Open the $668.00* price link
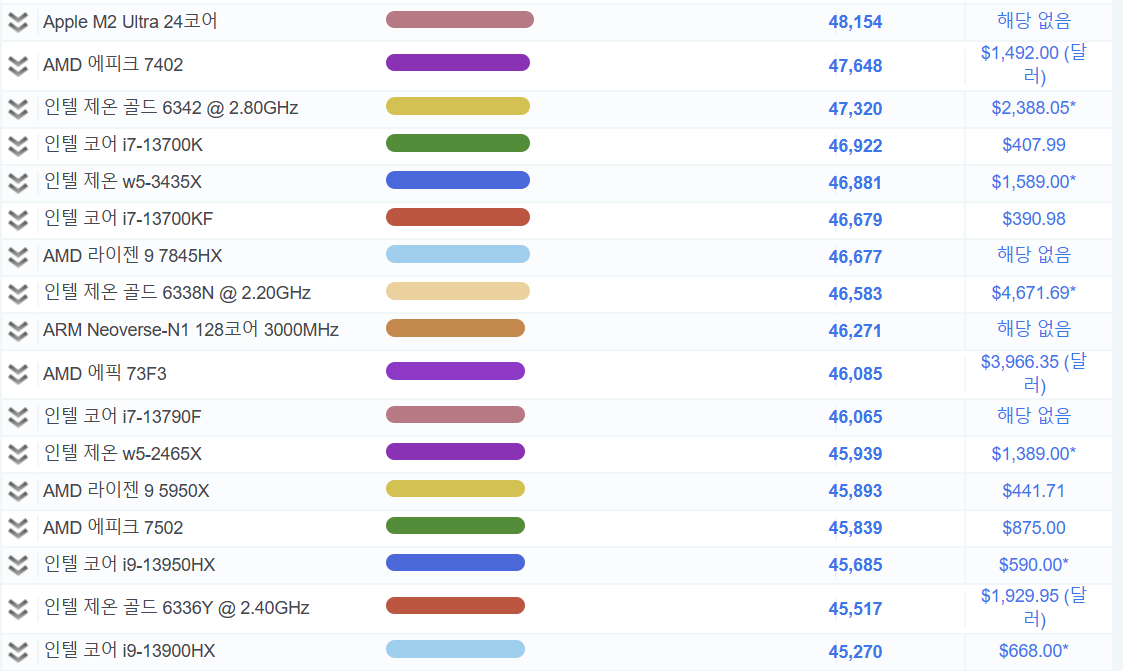The image size is (1123, 671). [1033, 651]
